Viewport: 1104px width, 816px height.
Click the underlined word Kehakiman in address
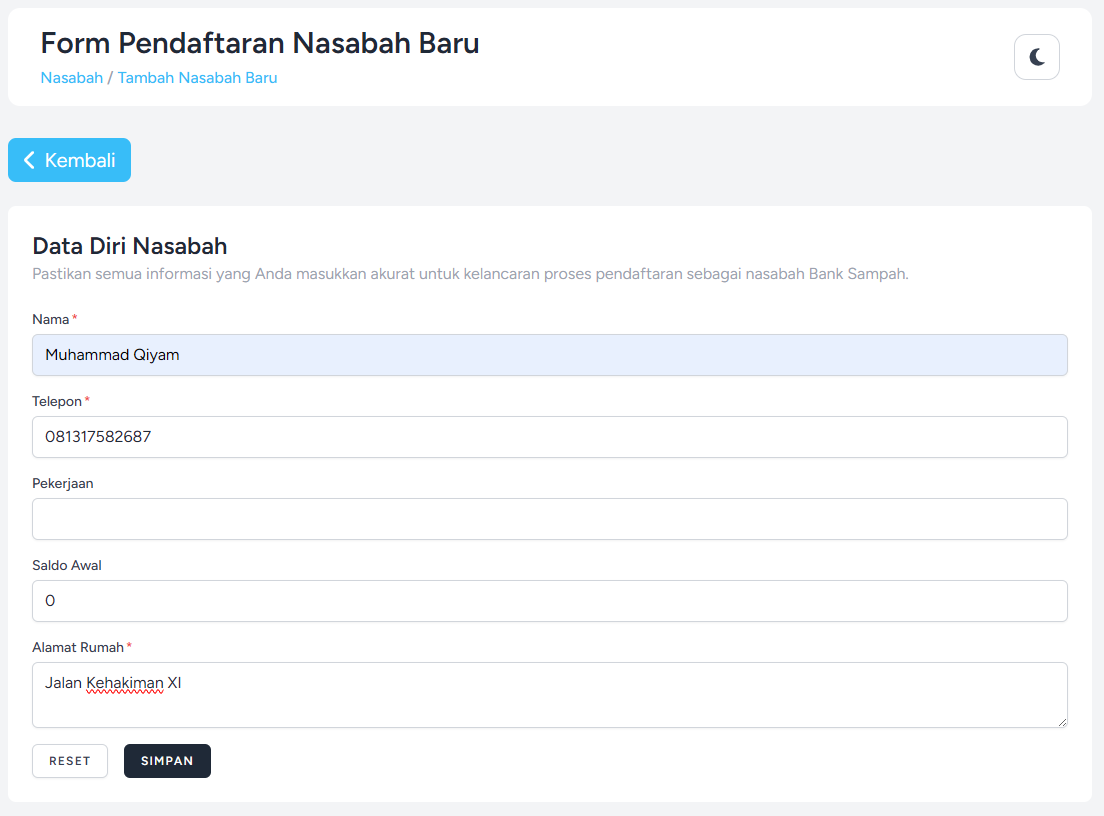tap(124, 684)
